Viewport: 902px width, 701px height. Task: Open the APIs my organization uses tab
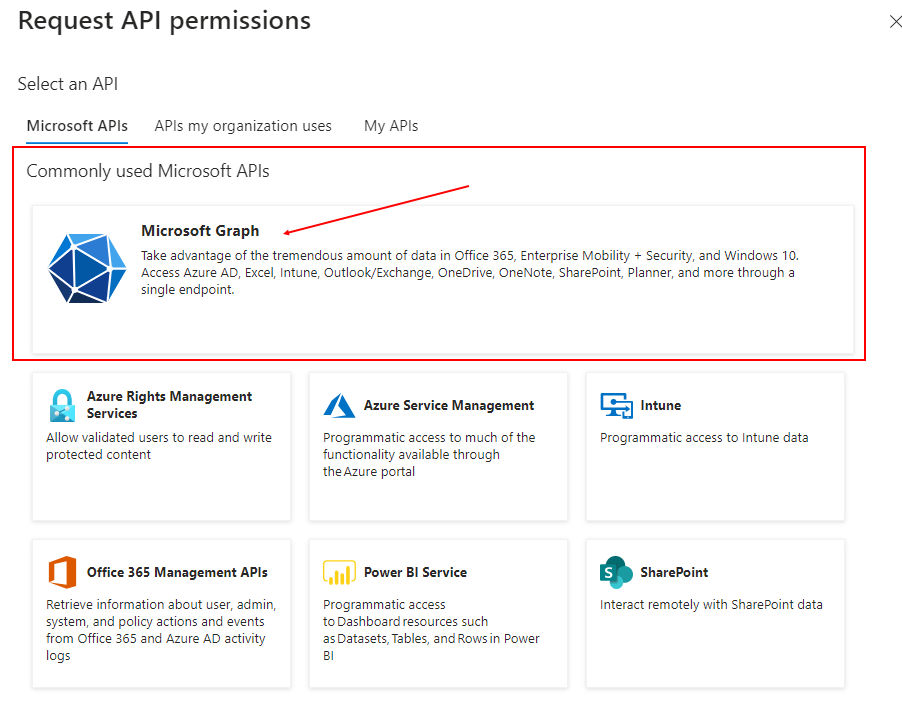tap(243, 126)
